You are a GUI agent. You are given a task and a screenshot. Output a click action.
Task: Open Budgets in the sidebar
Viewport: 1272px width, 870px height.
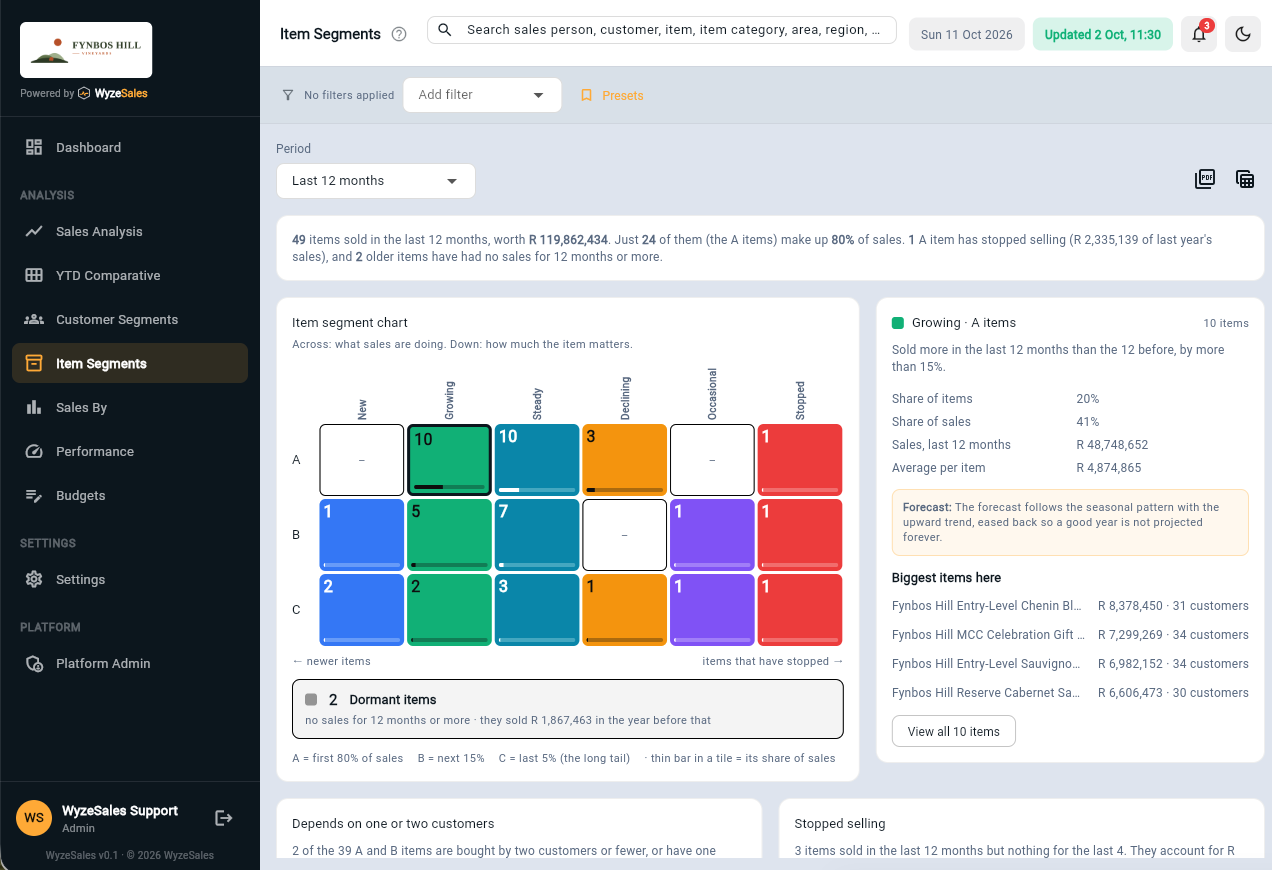click(x=130, y=495)
